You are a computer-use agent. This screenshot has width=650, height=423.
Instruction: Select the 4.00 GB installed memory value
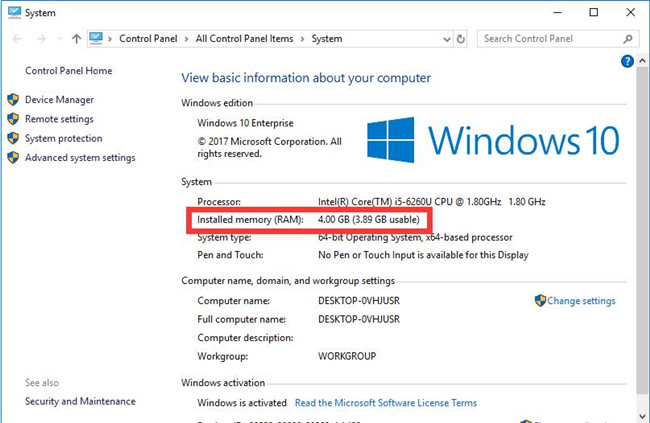point(369,219)
